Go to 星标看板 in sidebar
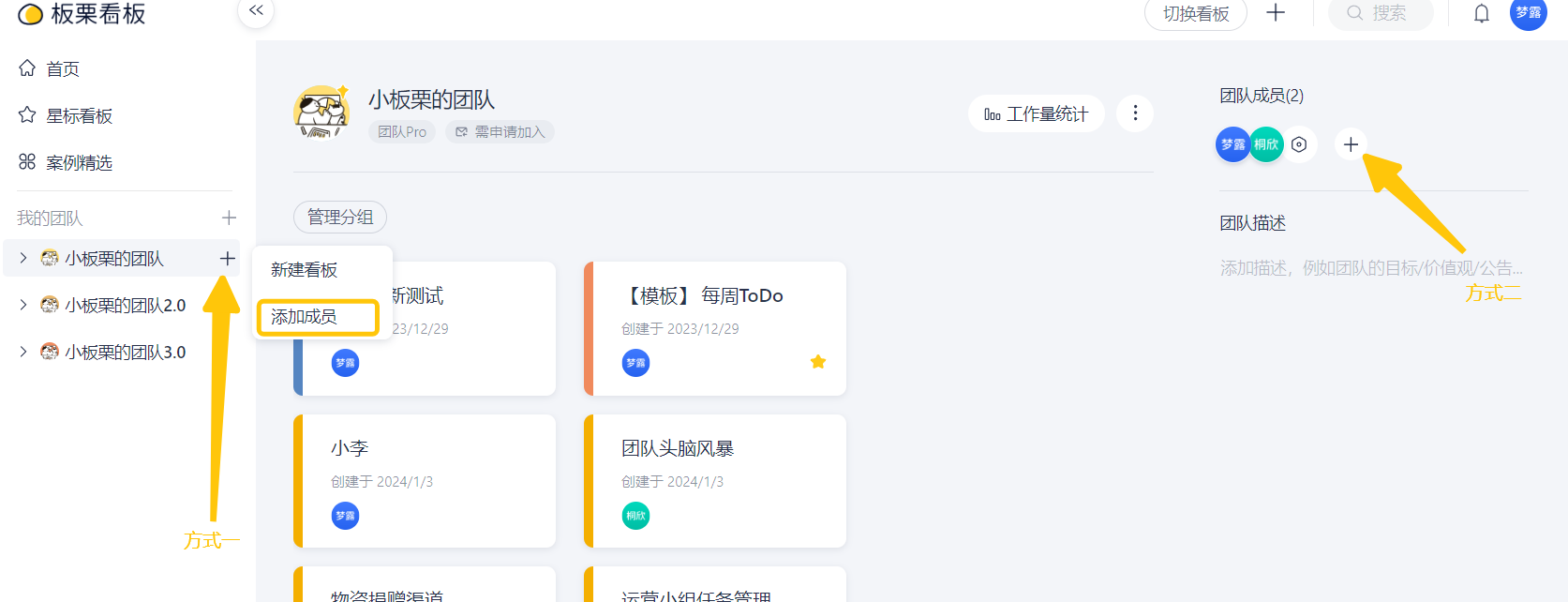The image size is (1568, 602). coord(79,116)
